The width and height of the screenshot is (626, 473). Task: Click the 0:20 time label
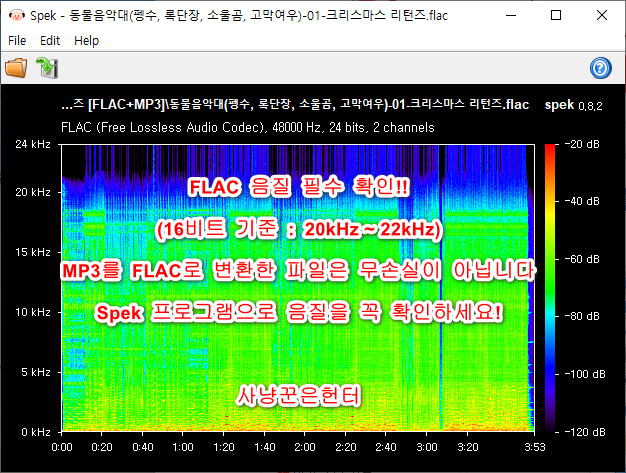coord(102,447)
